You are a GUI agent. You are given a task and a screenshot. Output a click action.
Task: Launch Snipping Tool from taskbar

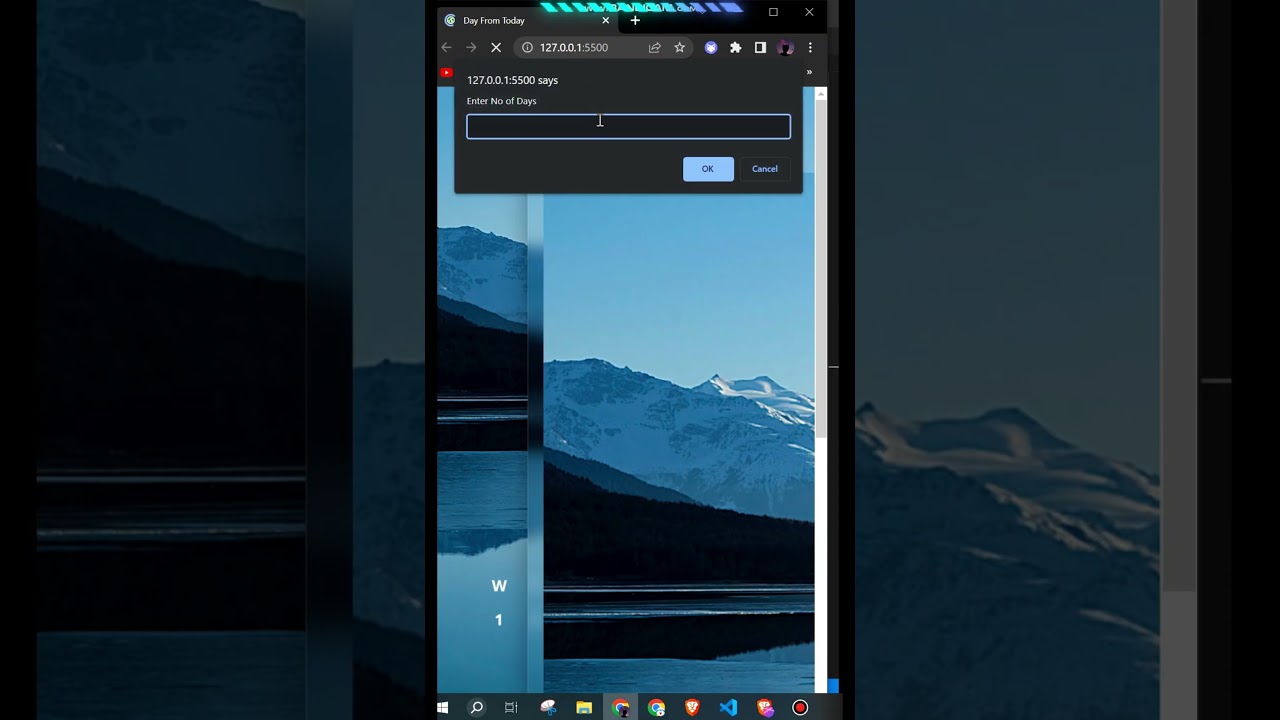tap(548, 708)
